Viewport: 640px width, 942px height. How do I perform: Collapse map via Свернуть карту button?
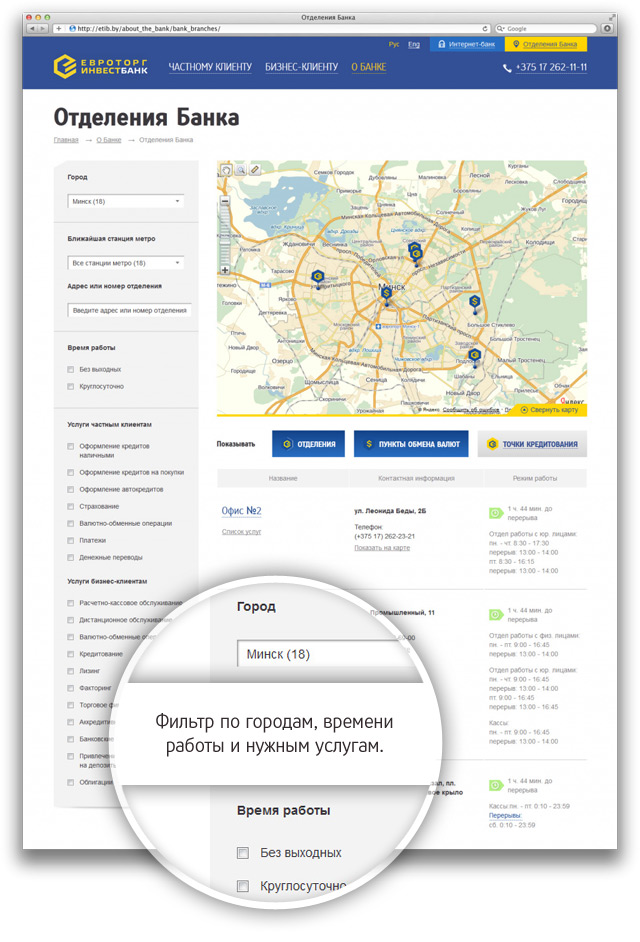tap(549, 410)
